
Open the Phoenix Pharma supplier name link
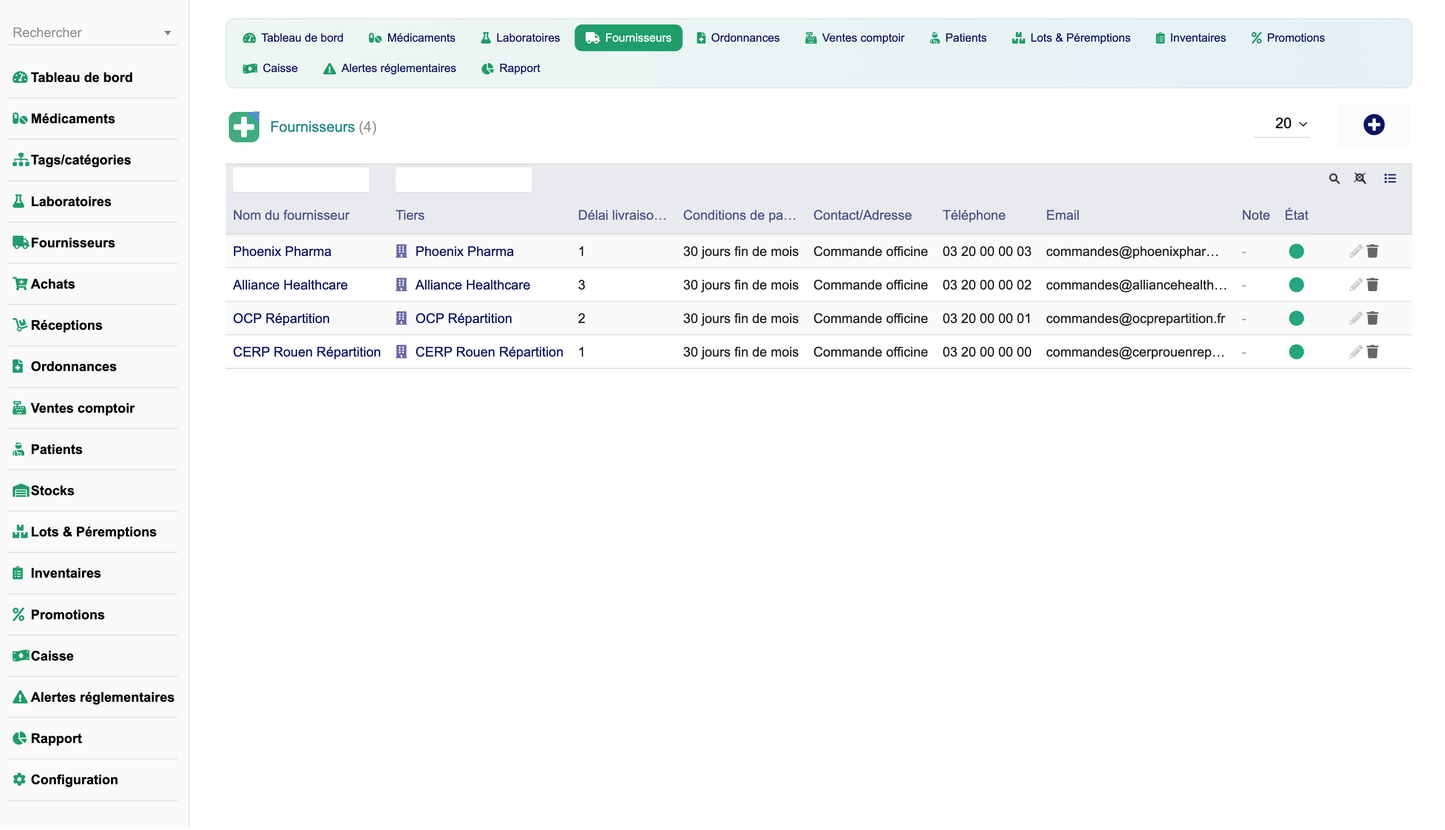pos(282,252)
